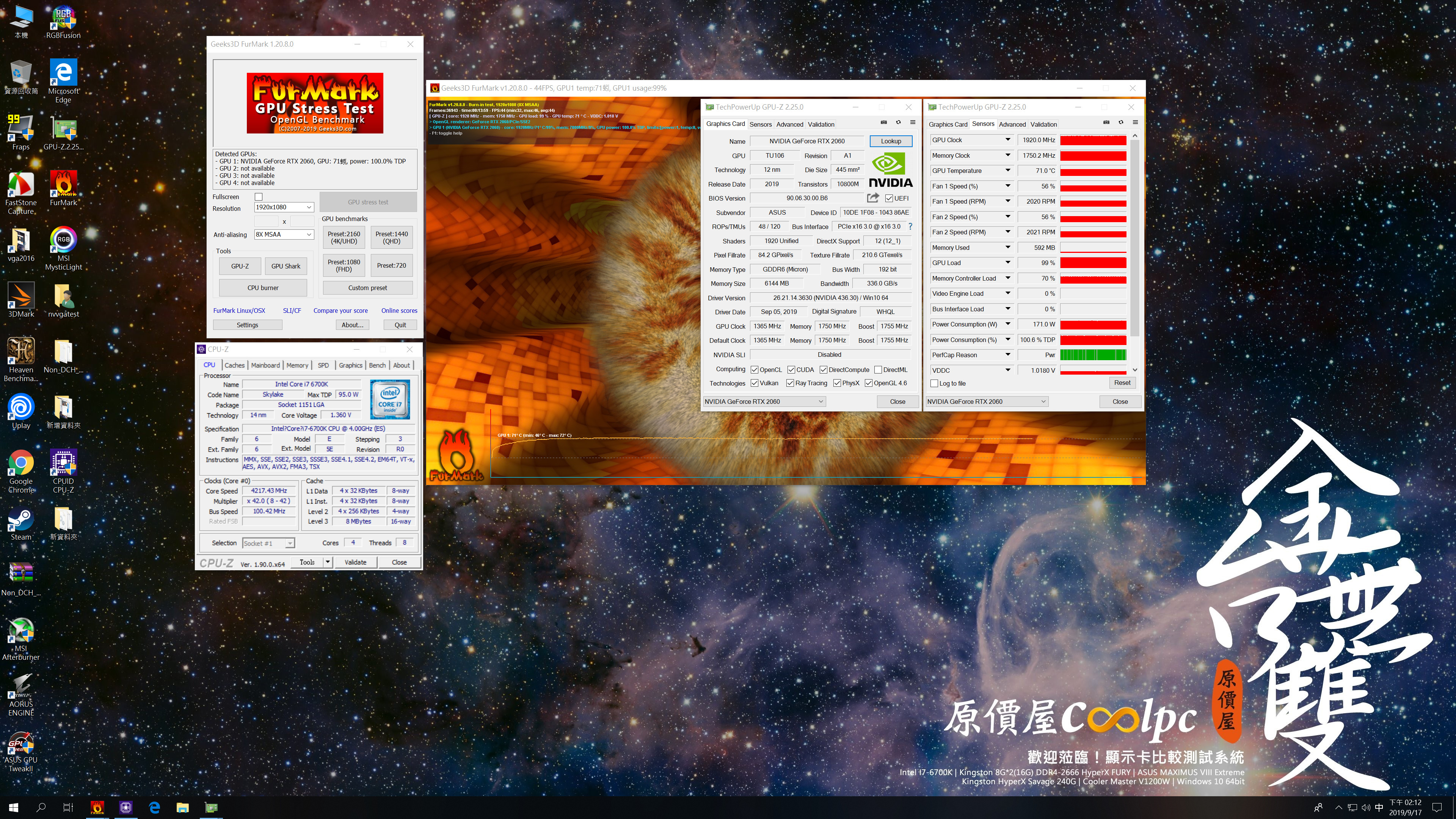The width and height of the screenshot is (1456, 819).
Task: Open Windows Start menu
Action: click(x=14, y=808)
